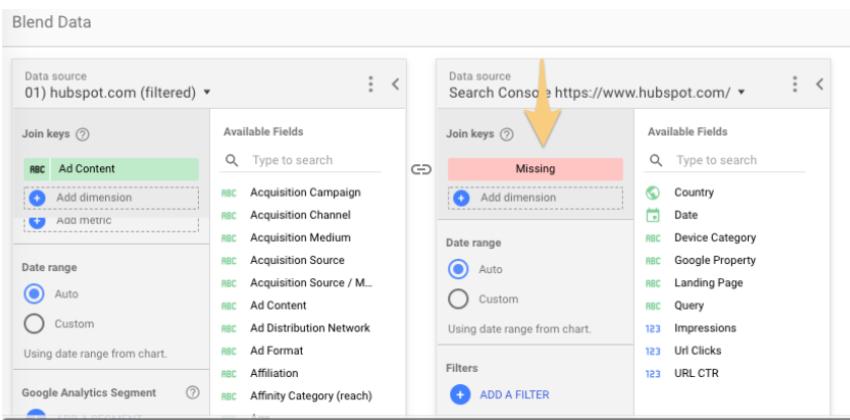This screenshot has width=850, height=420.
Task: Click the ABC type icon beside Ad Format
Action: (229, 352)
